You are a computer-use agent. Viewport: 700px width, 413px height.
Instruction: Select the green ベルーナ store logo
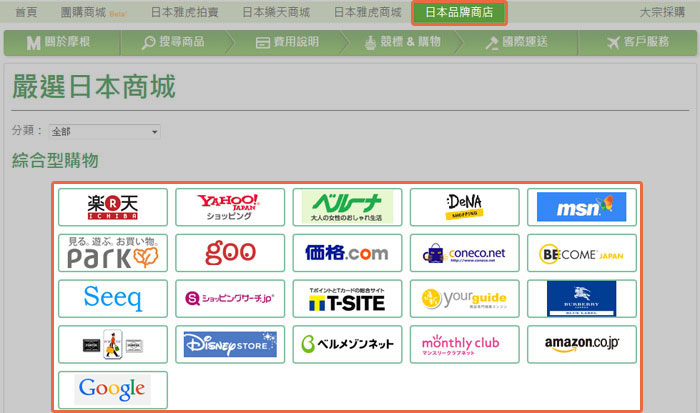coord(347,207)
